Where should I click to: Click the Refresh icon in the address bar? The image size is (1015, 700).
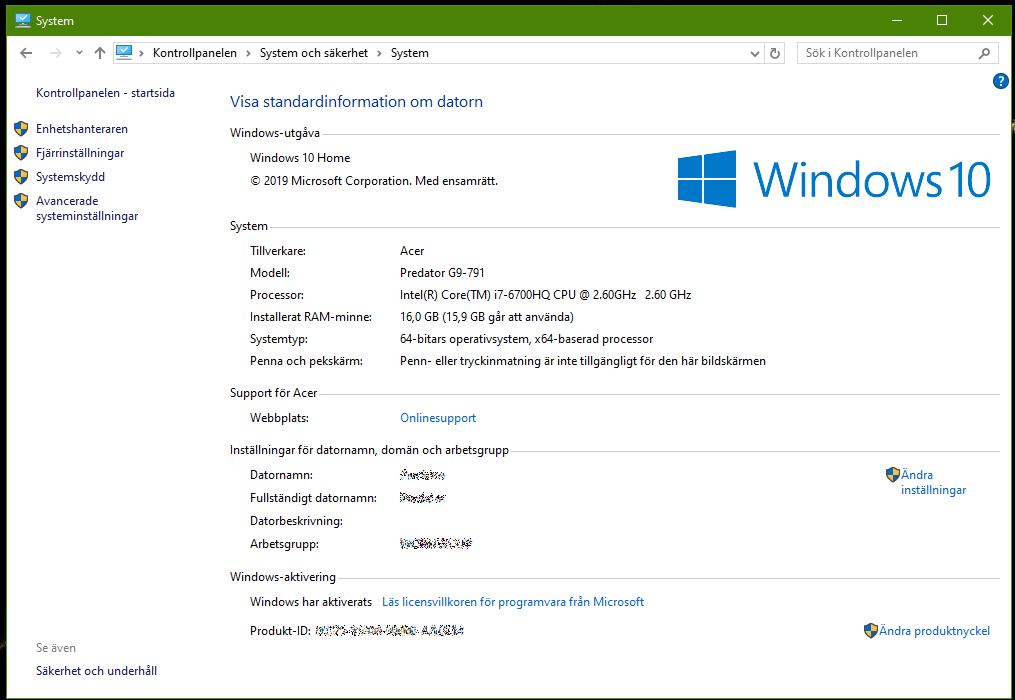point(774,52)
